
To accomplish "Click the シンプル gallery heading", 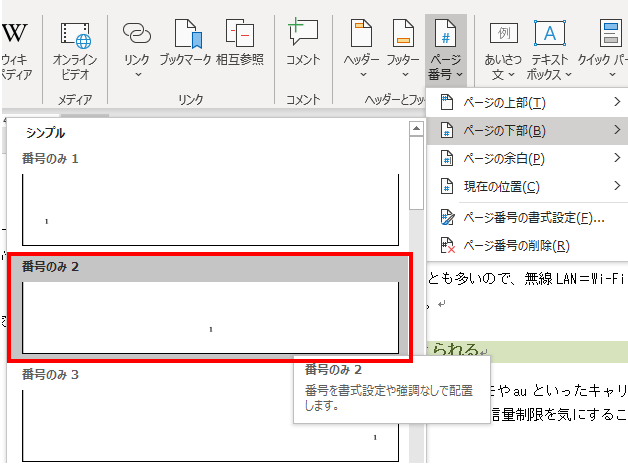I will [x=45, y=133].
